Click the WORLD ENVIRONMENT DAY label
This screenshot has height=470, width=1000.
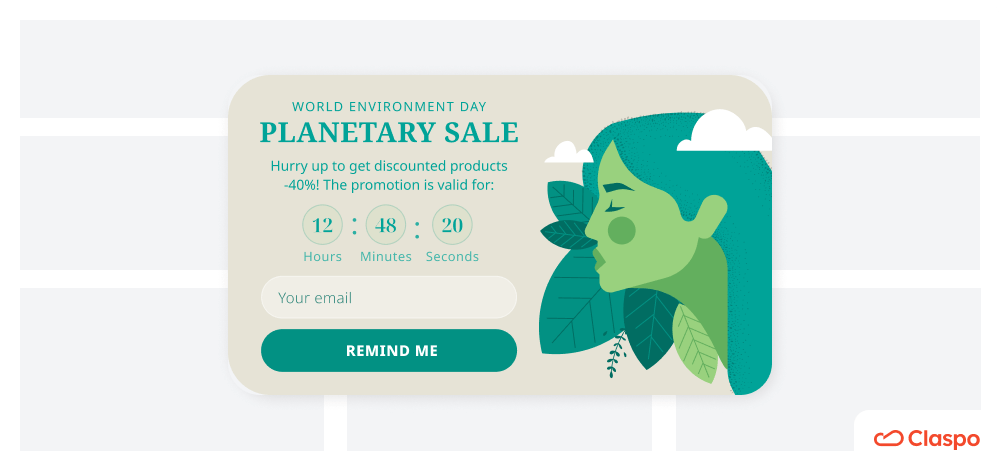pyautogui.click(x=389, y=106)
